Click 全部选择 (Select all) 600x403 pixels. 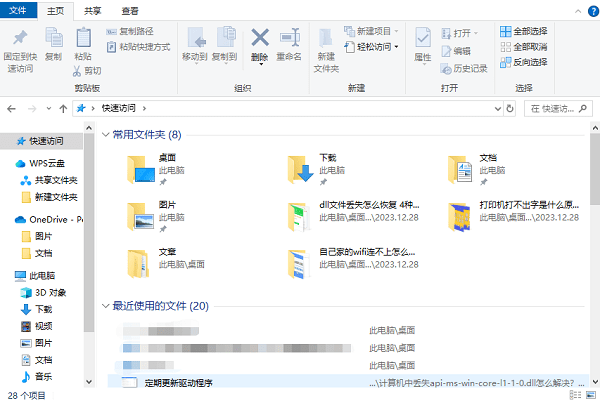(x=523, y=31)
